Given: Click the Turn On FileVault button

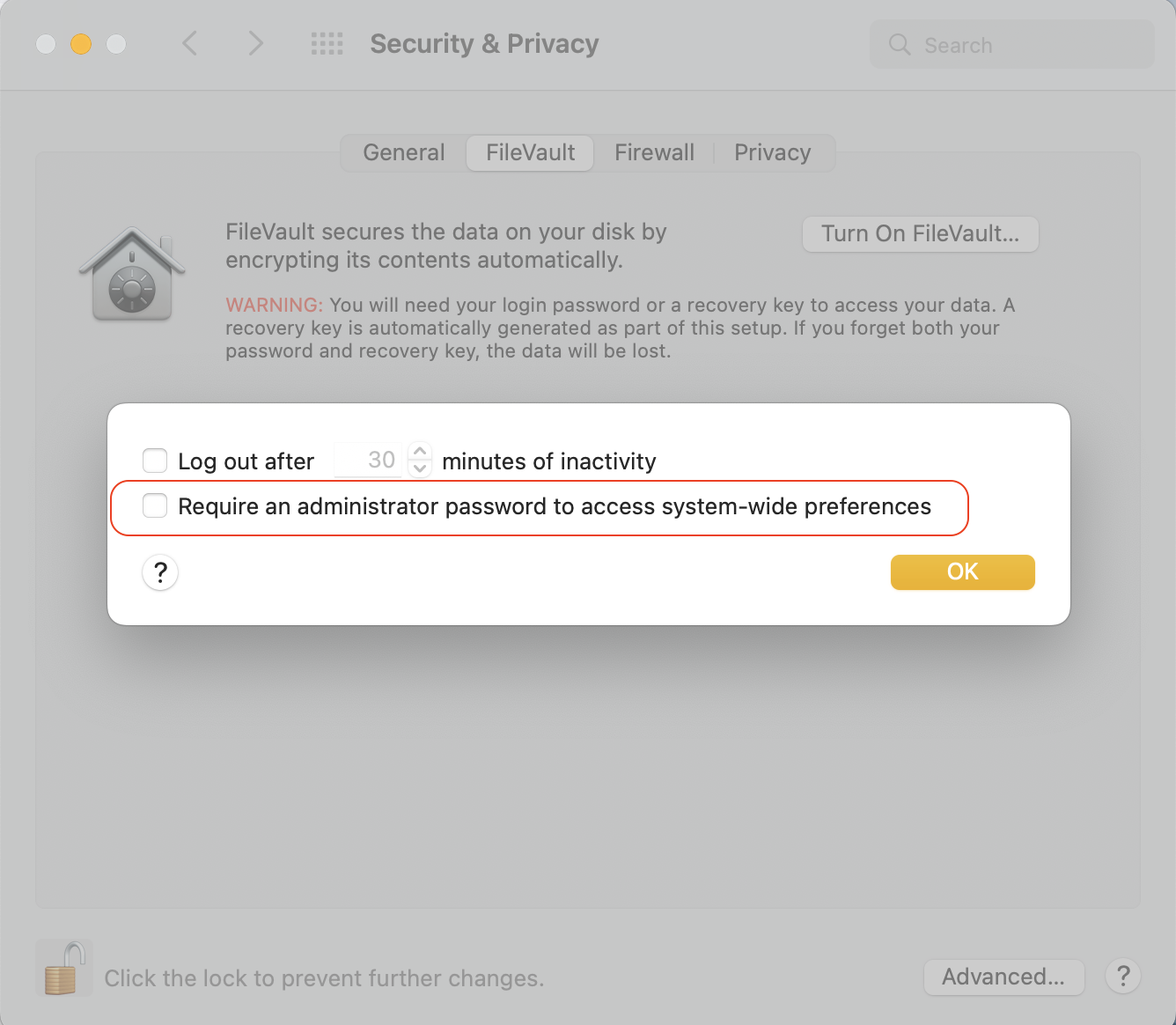Looking at the screenshot, I should [x=920, y=234].
